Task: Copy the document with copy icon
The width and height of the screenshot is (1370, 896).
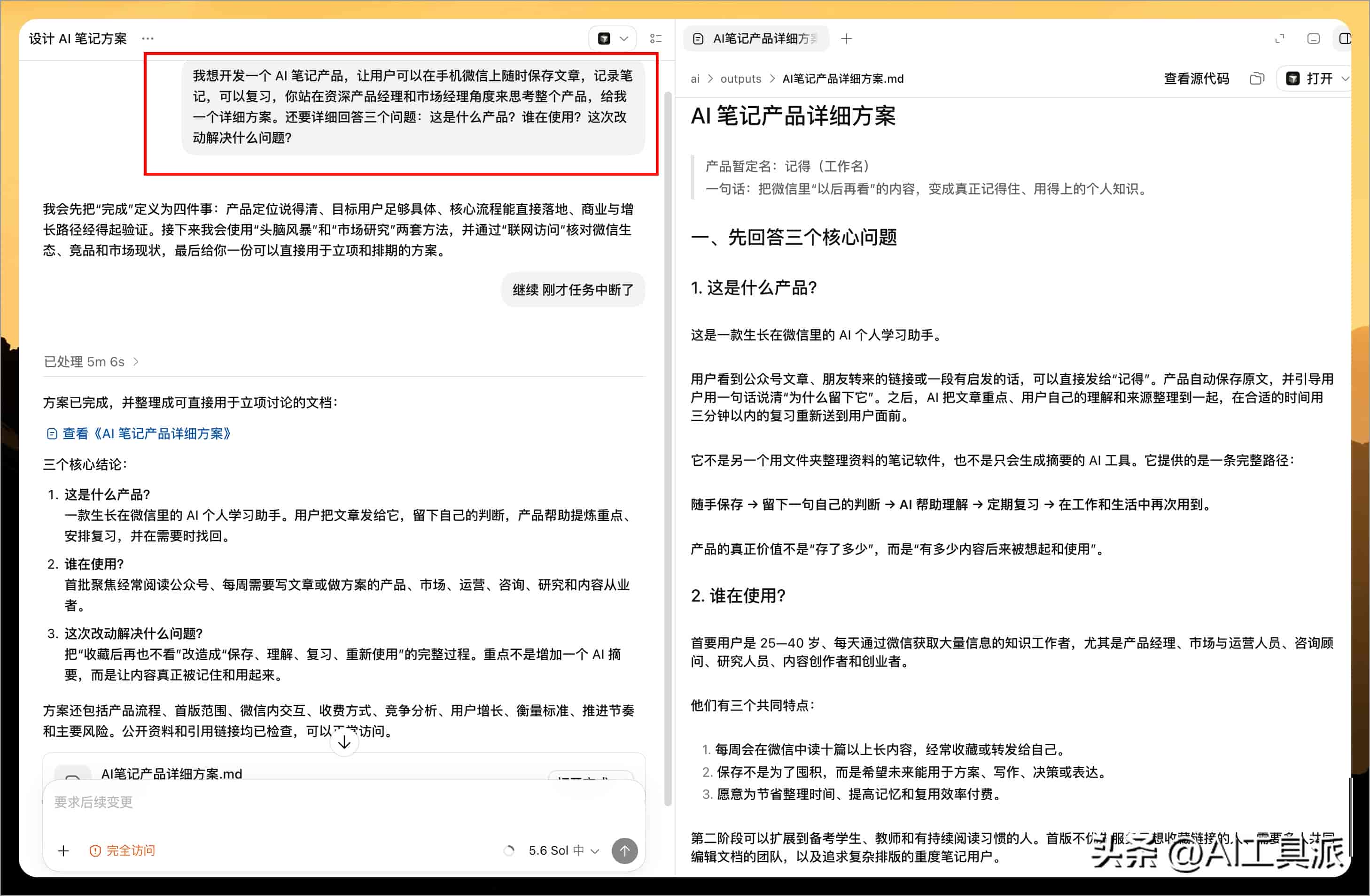Action: [1257, 79]
